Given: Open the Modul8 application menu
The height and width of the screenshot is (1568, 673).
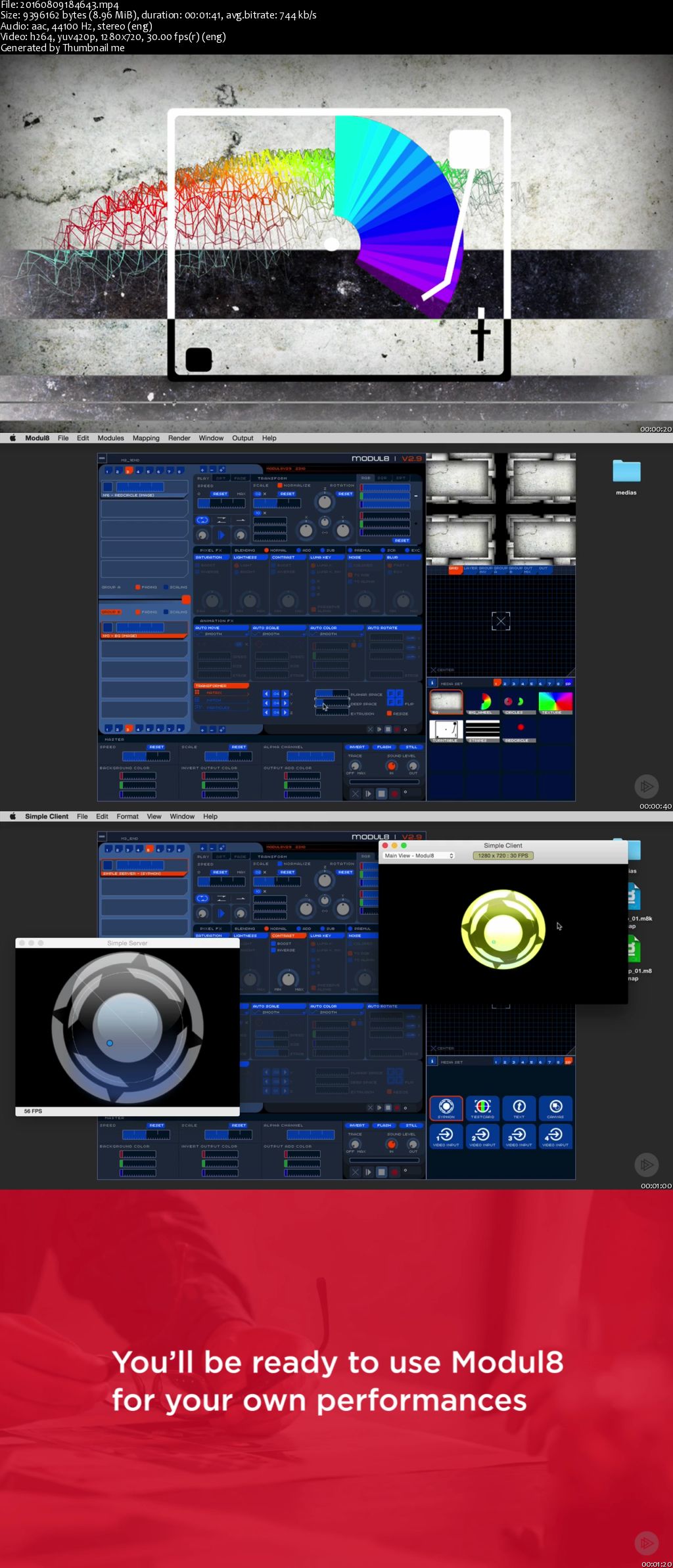Looking at the screenshot, I should [x=37, y=438].
